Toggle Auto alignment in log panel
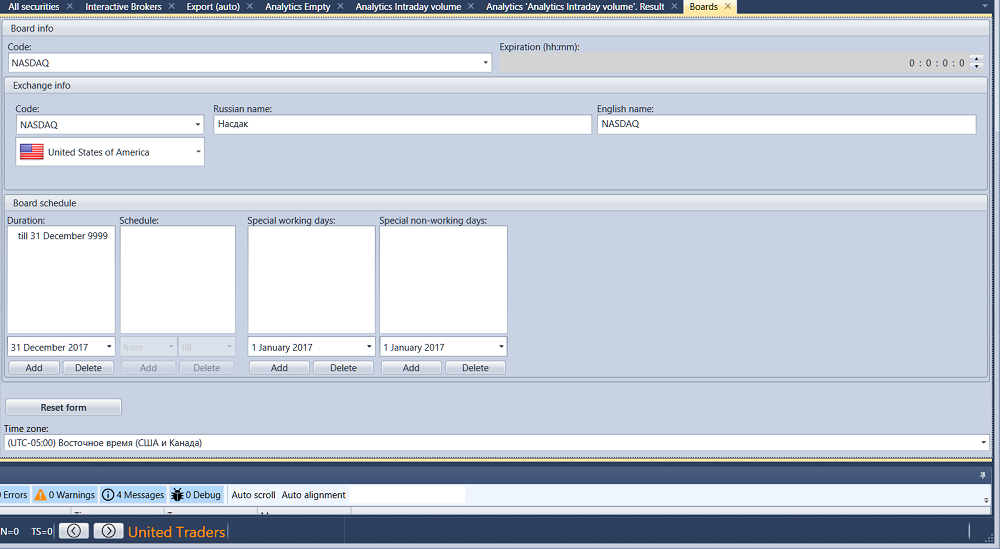Screen dimensions: 1000x549 pos(313,495)
